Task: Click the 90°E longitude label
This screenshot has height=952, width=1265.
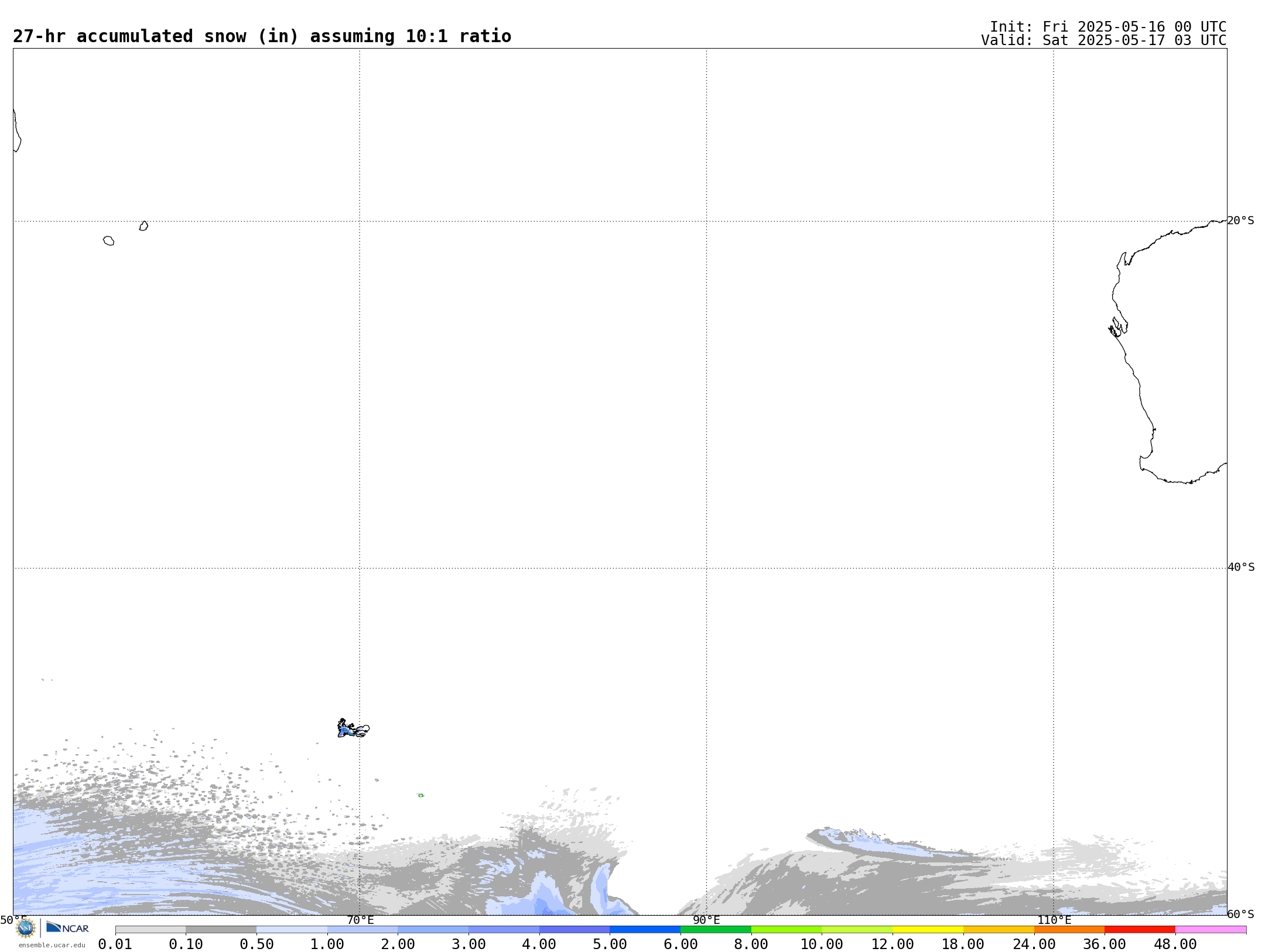Action: [x=706, y=920]
